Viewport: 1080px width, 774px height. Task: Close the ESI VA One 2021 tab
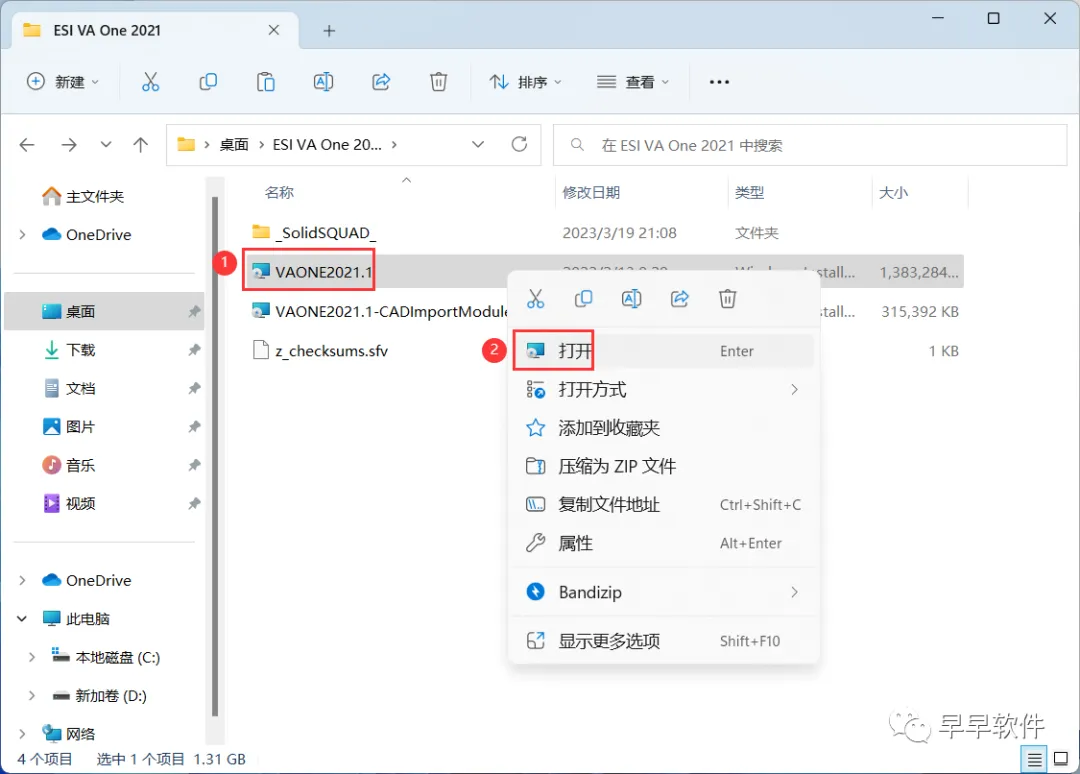click(x=273, y=30)
